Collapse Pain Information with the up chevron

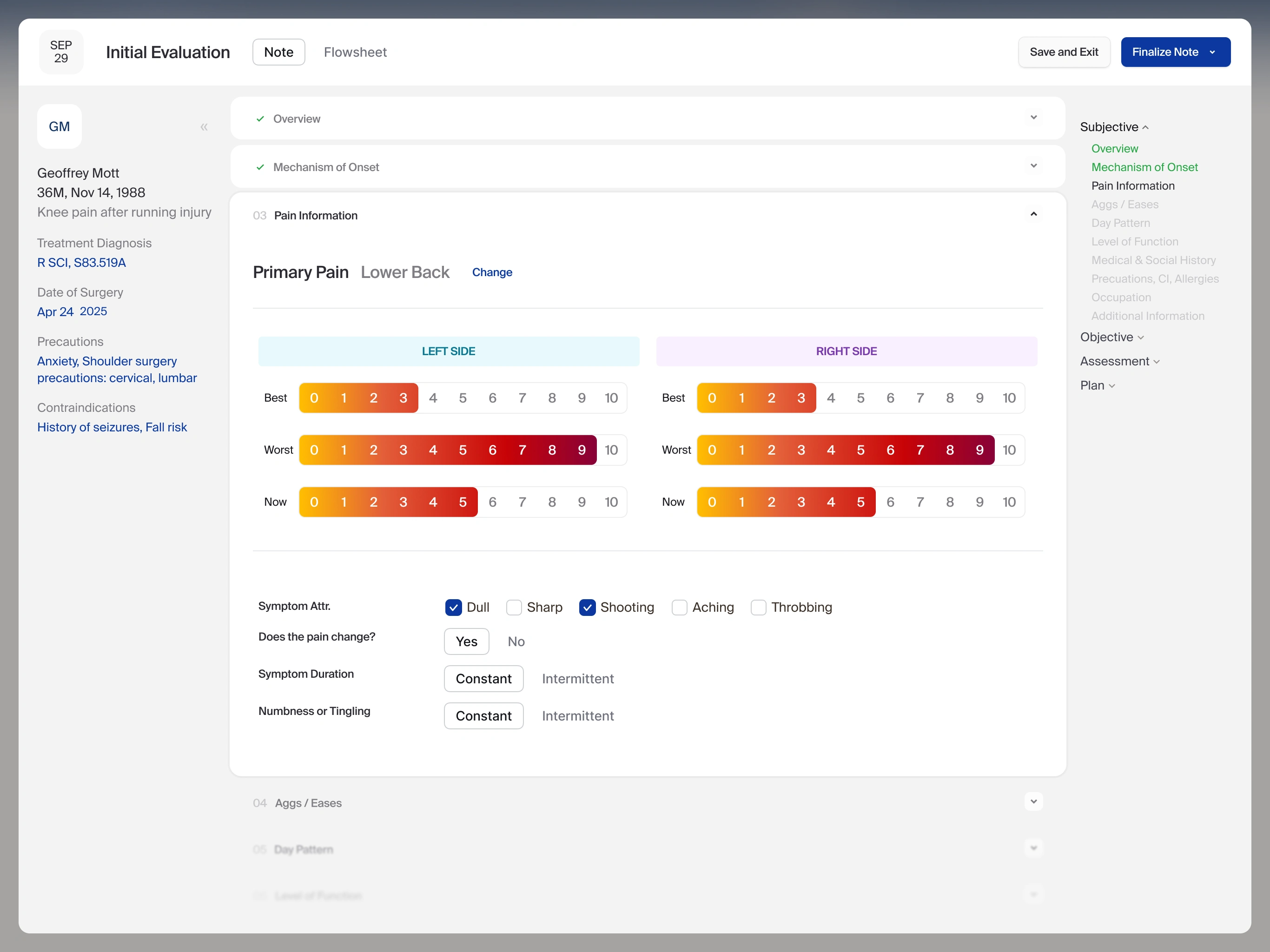[1033, 215]
